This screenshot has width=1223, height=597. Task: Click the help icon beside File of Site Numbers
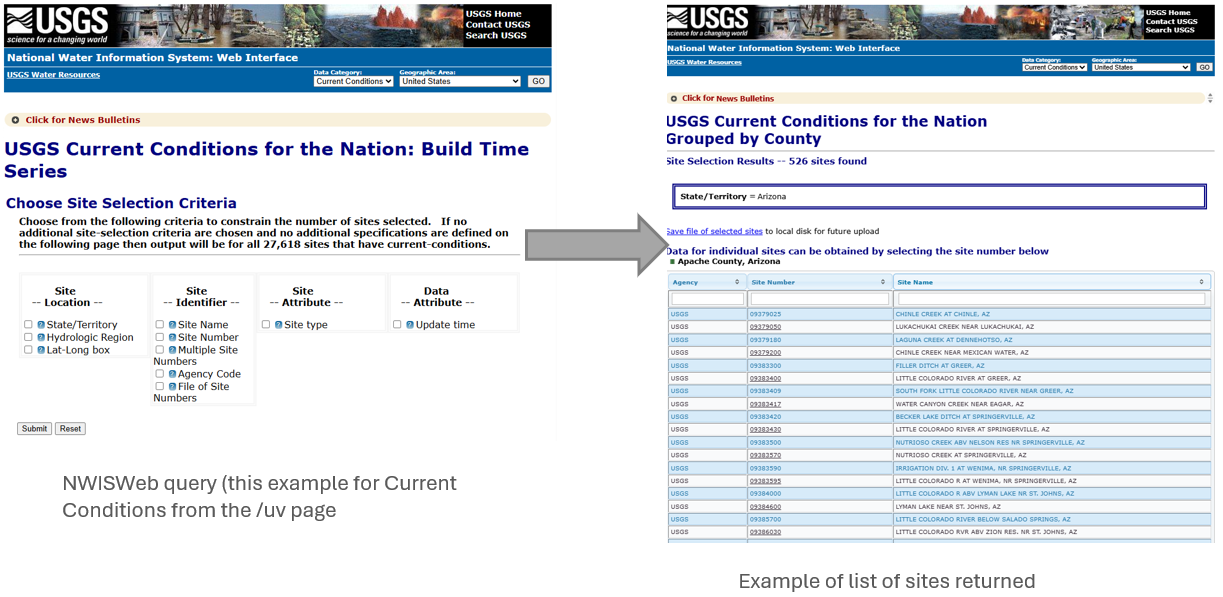172,386
